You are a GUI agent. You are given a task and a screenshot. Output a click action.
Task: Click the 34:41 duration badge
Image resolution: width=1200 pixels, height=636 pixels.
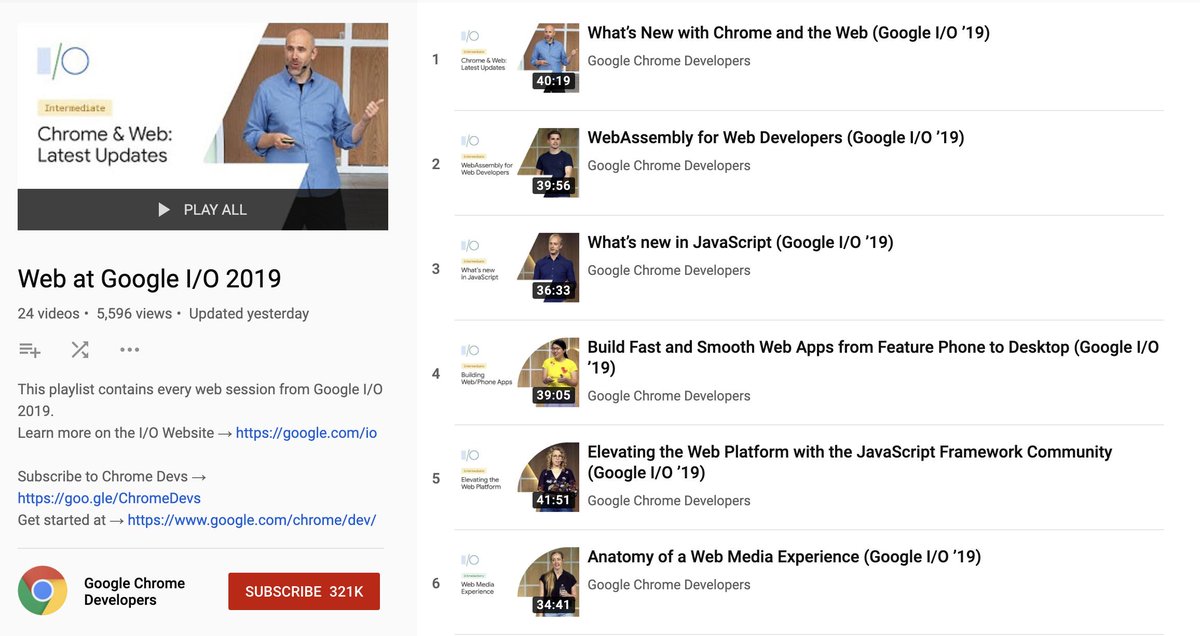[x=553, y=606]
